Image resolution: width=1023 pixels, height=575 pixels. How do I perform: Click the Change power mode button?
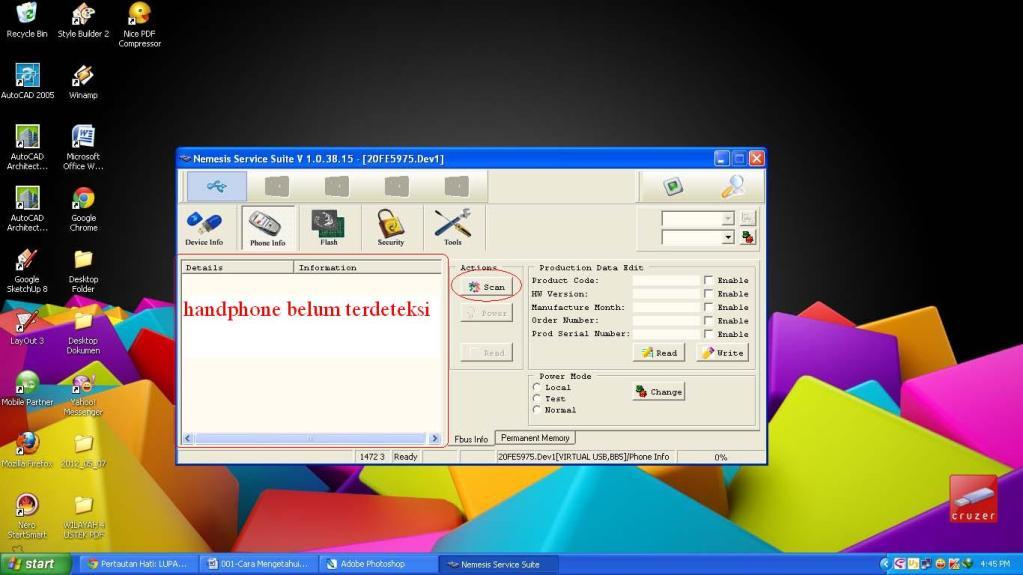(658, 392)
